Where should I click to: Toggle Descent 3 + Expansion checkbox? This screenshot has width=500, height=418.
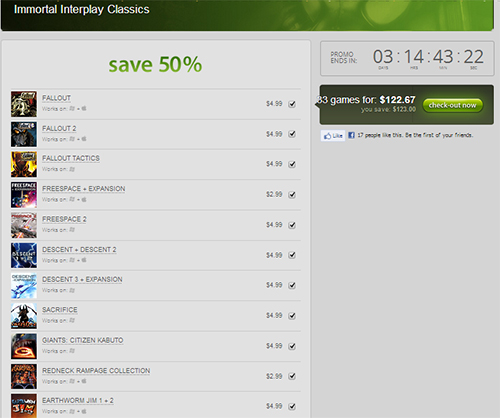pyautogui.click(x=292, y=285)
